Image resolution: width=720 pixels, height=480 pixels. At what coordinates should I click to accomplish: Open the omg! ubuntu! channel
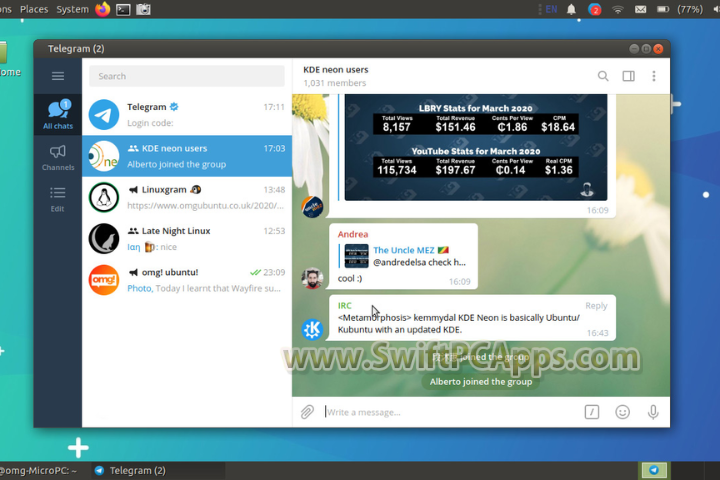tap(187, 280)
